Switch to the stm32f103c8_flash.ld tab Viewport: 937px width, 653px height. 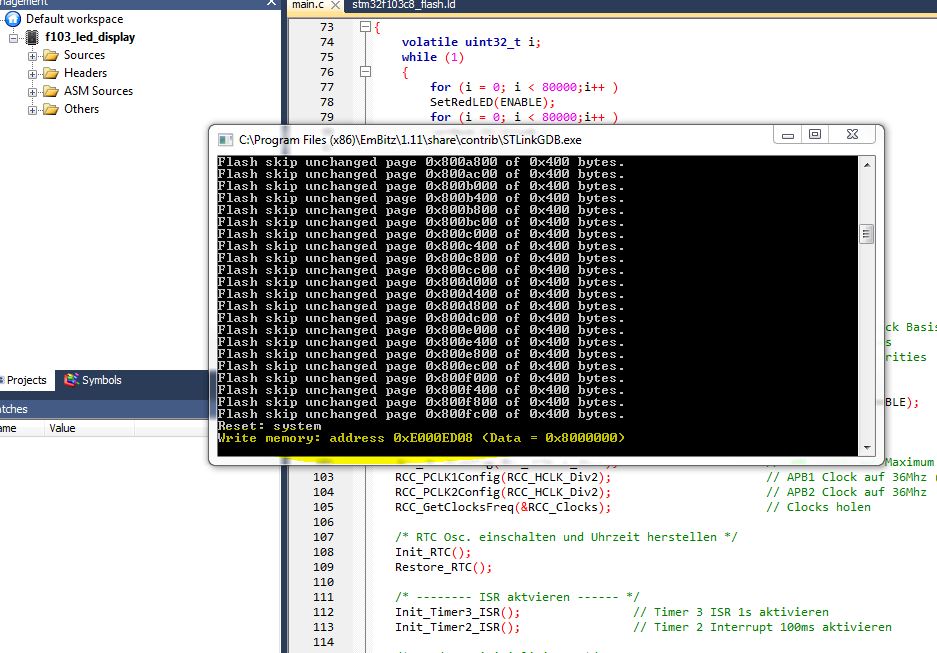click(x=403, y=5)
